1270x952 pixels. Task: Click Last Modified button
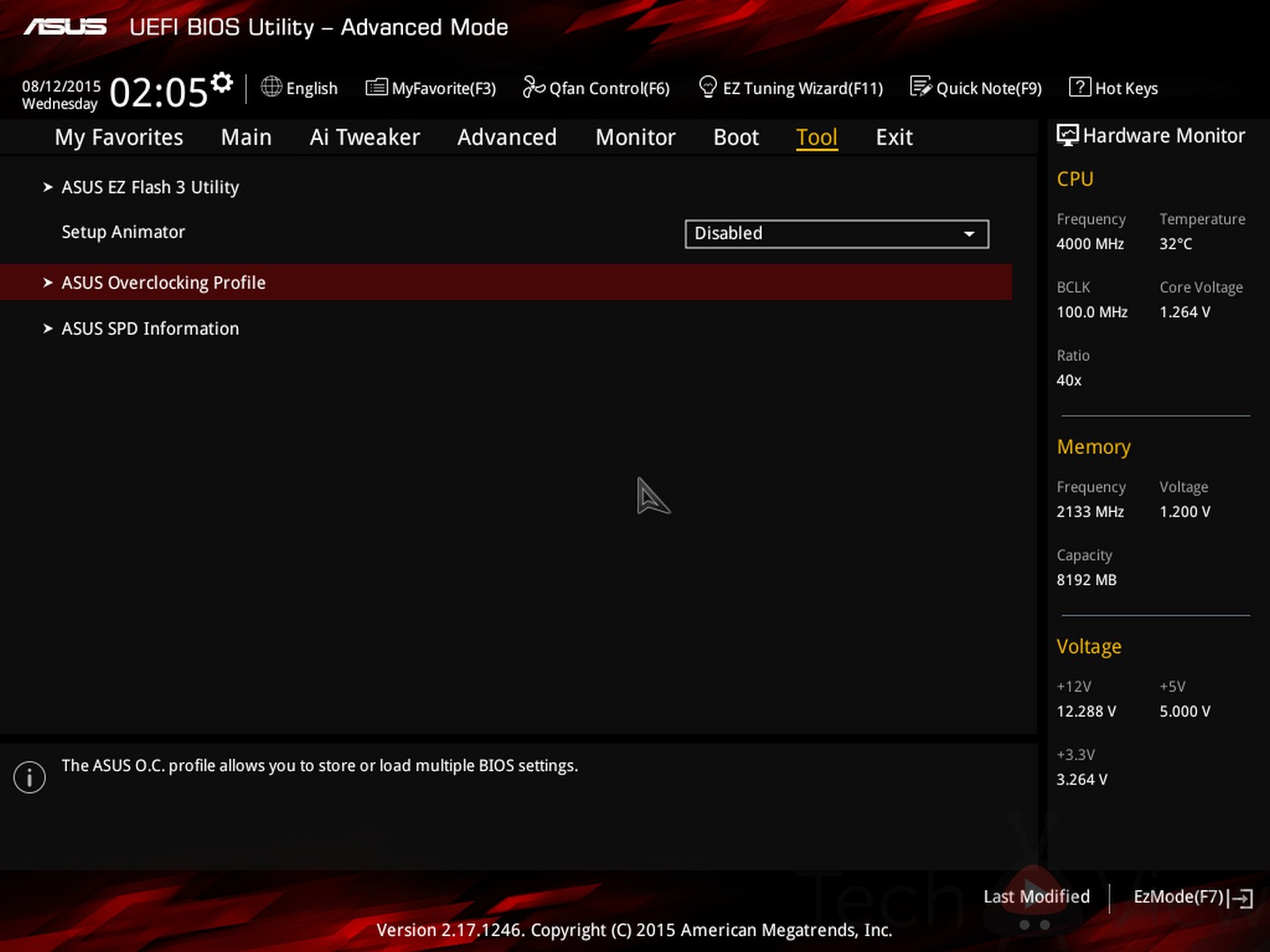click(x=1036, y=896)
